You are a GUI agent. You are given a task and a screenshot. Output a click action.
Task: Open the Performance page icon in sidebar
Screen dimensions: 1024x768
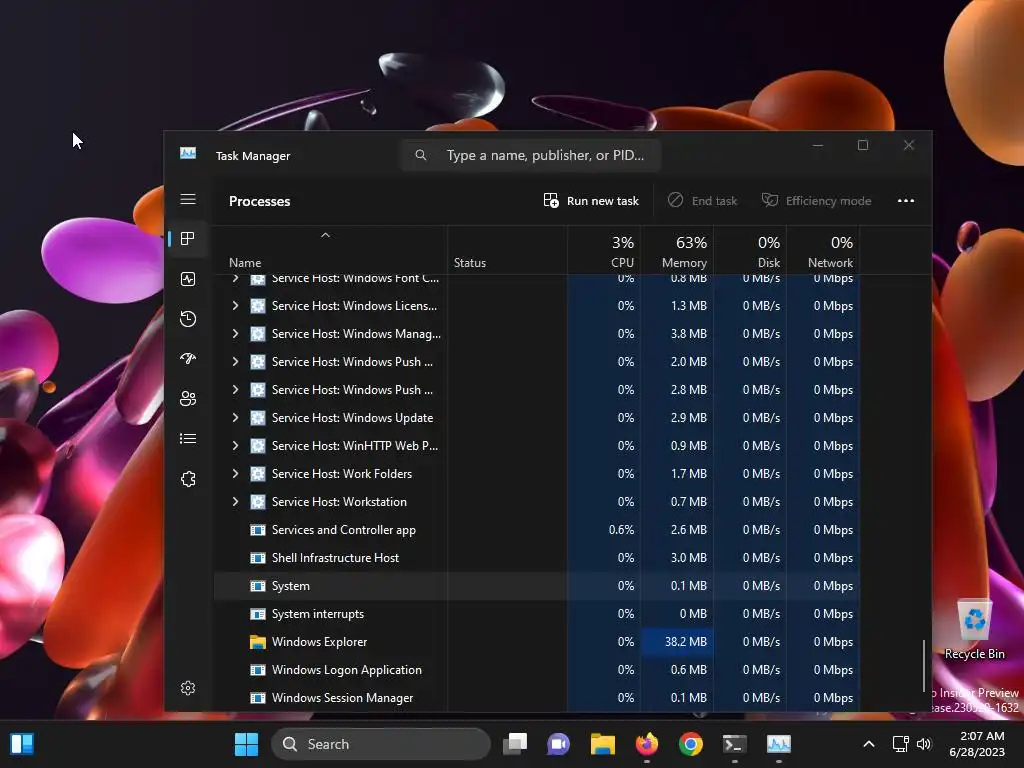point(188,279)
